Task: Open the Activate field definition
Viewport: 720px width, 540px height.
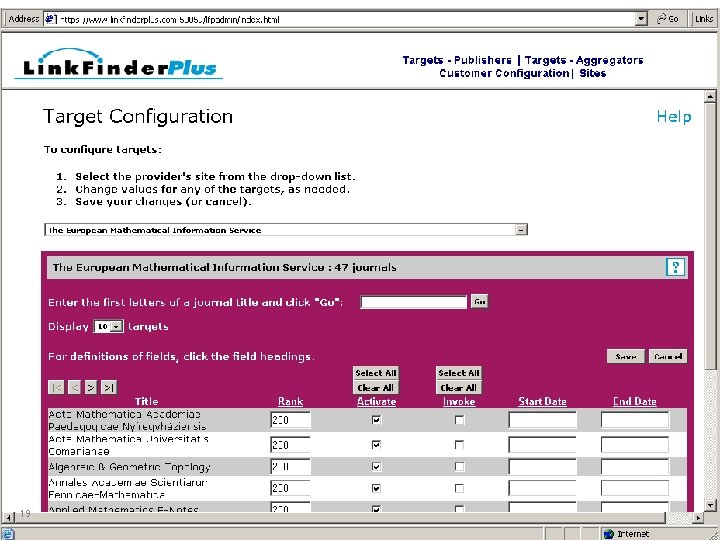Action: click(x=377, y=401)
